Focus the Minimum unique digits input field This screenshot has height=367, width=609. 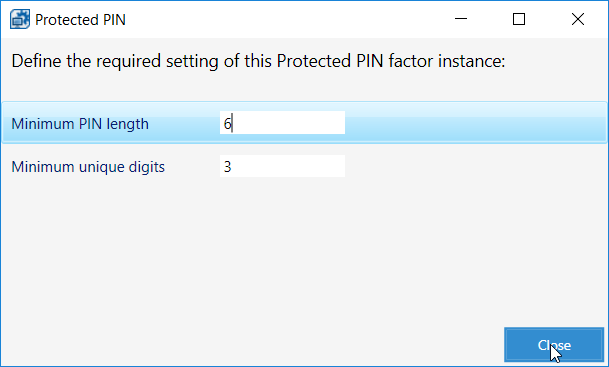282,166
